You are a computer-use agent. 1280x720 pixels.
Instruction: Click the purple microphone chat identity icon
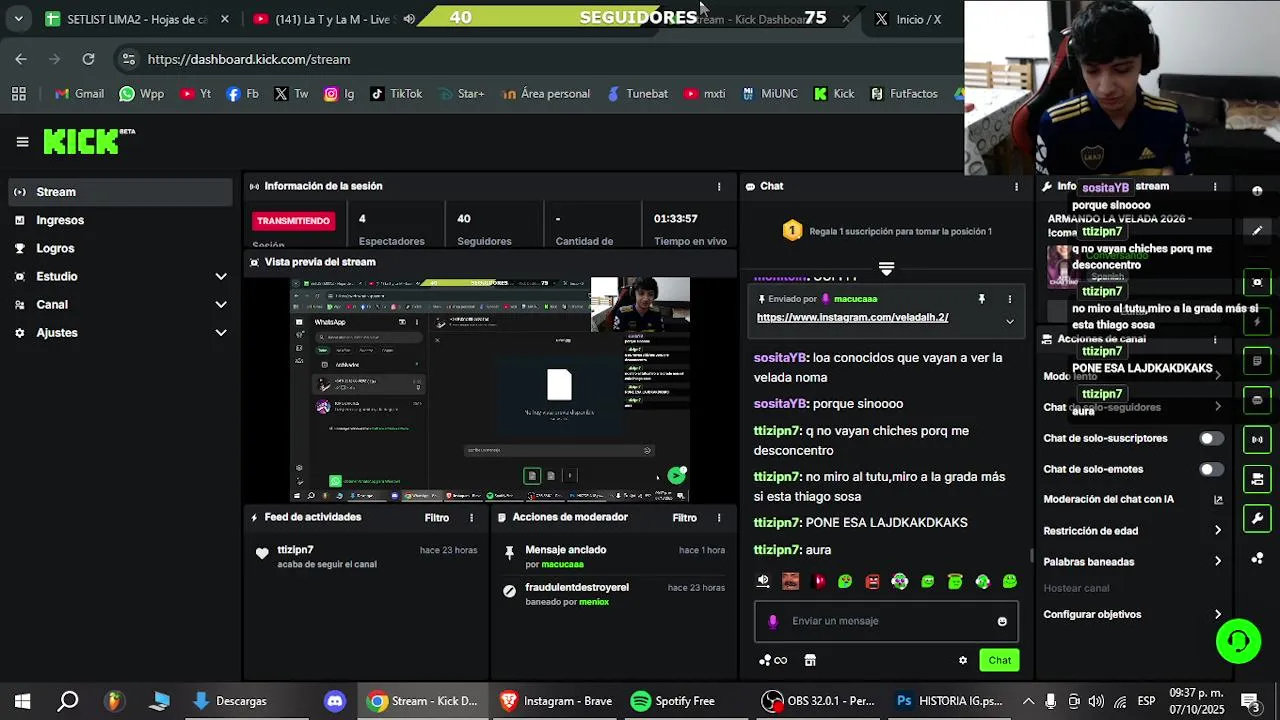(772, 621)
